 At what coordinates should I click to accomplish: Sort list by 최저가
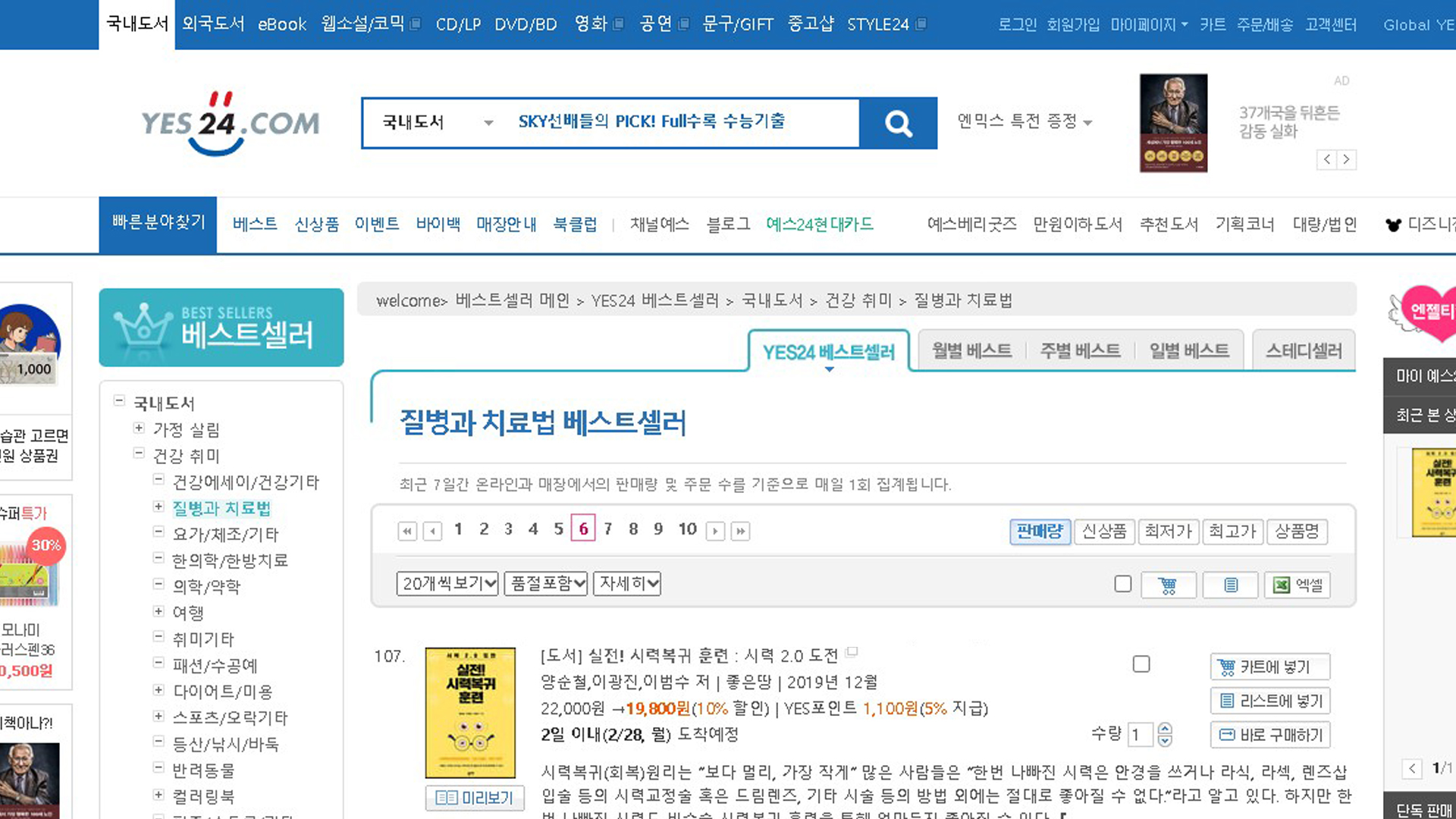pos(1168,531)
